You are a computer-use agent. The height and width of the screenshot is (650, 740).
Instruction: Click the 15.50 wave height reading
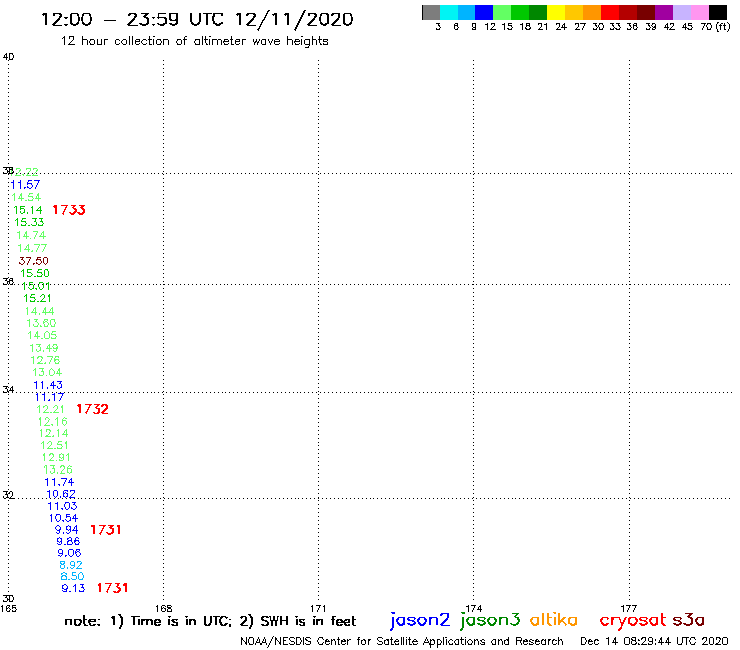(x=35, y=273)
